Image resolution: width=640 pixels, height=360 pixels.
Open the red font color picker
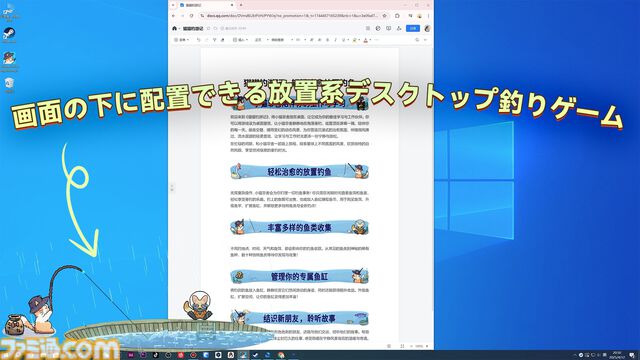click(x=366, y=40)
